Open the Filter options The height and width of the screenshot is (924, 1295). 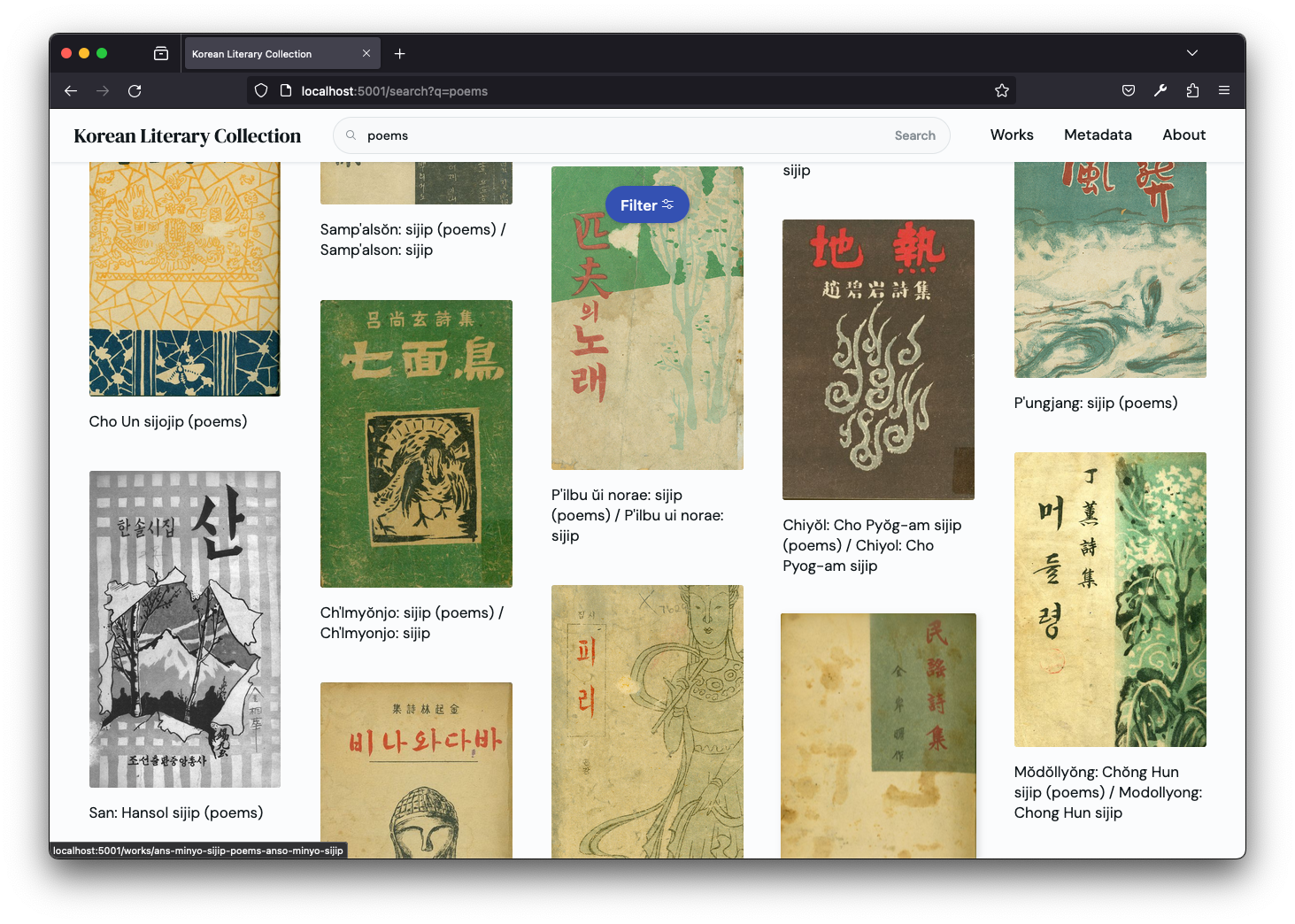click(x=647, y=204)
